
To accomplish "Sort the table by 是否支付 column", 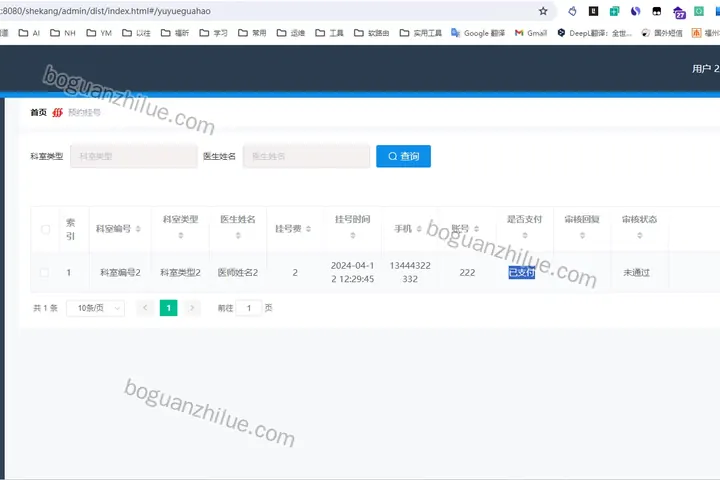I will point(525,235).
